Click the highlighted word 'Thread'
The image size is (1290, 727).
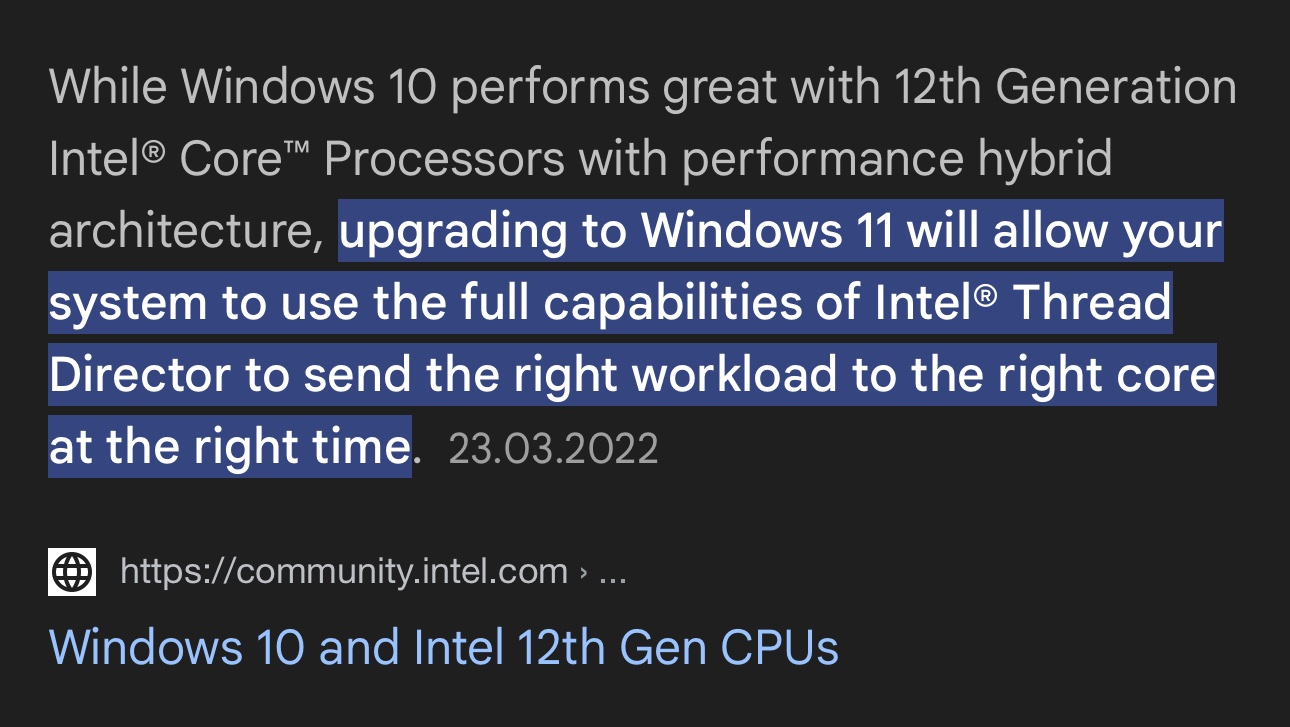coord(1092,304)
